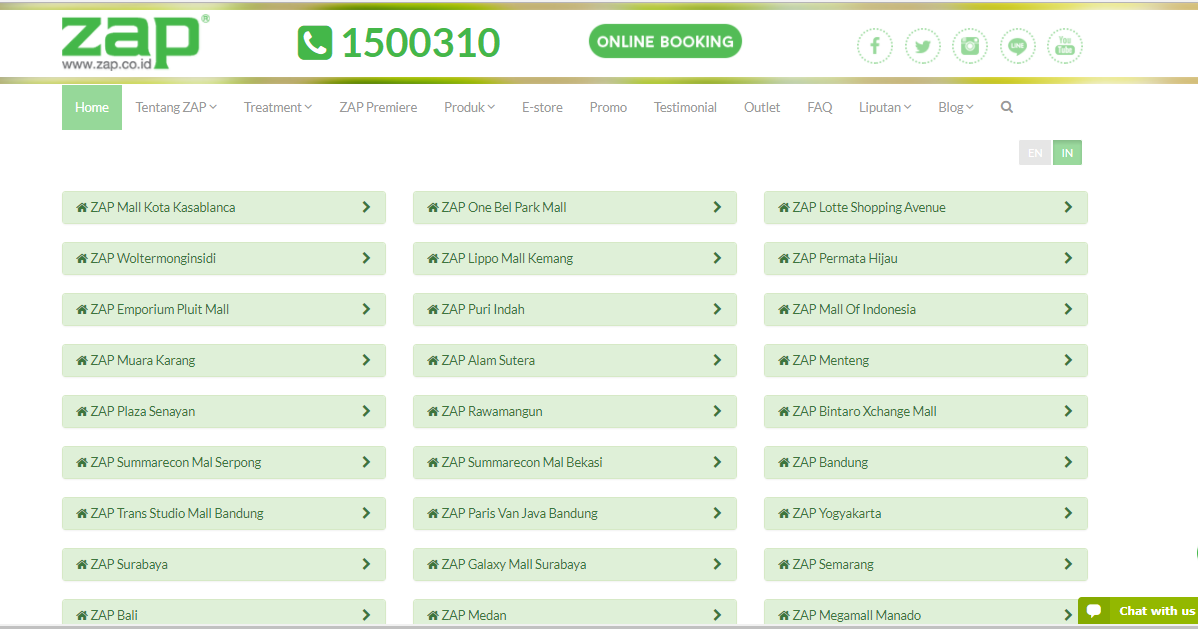Click home icon beside ZAP Rawamangun
Image resolution: width=1198 pixels, height=629 pixels.
(432, 411)
